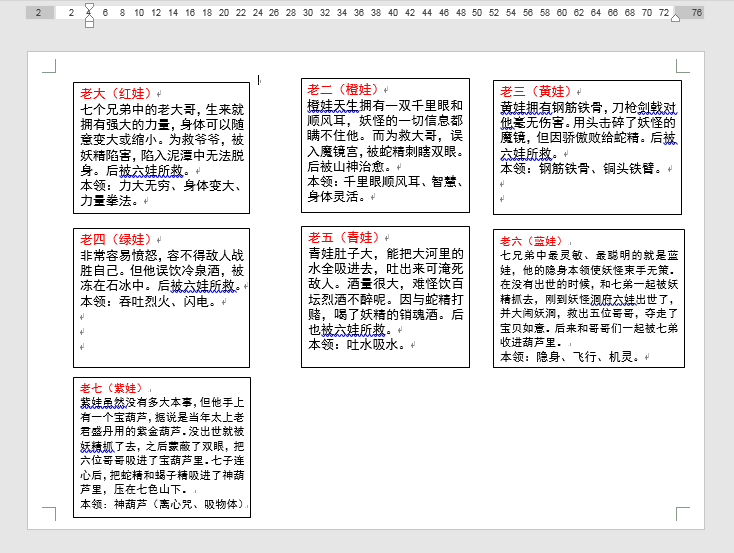Click the heading 老五（青娃）
This screenshot has height=553, width=734.
pos(344,237)
